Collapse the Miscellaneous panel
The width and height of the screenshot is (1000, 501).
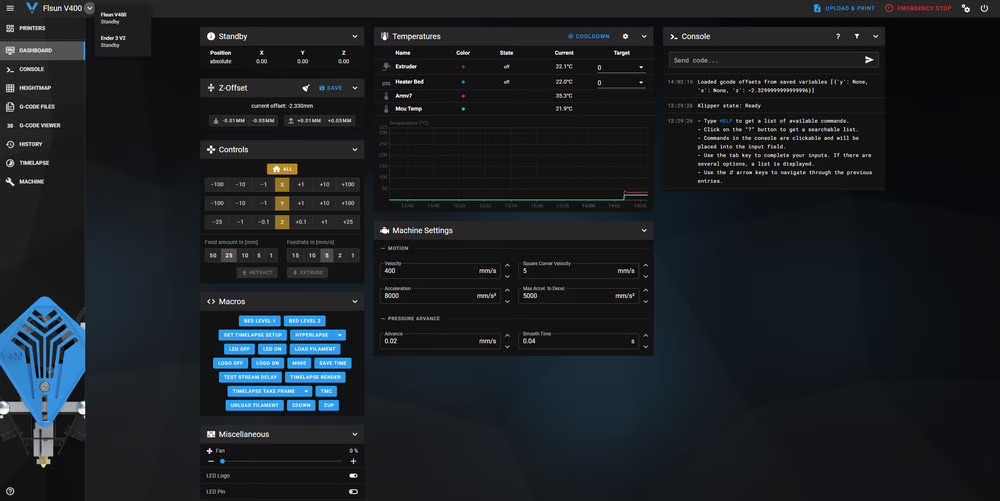click(x=355, y=434)
